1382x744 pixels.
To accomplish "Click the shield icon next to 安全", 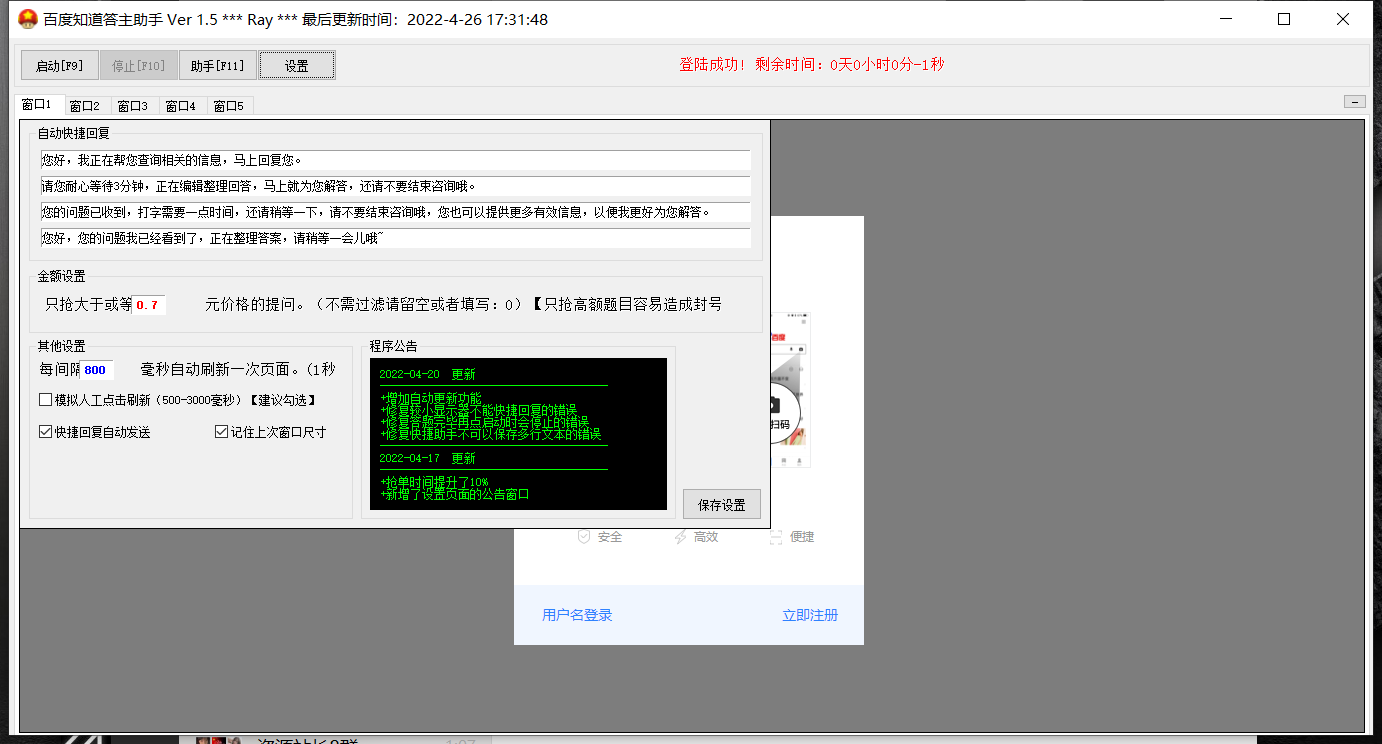I will (x=584, y=537).
